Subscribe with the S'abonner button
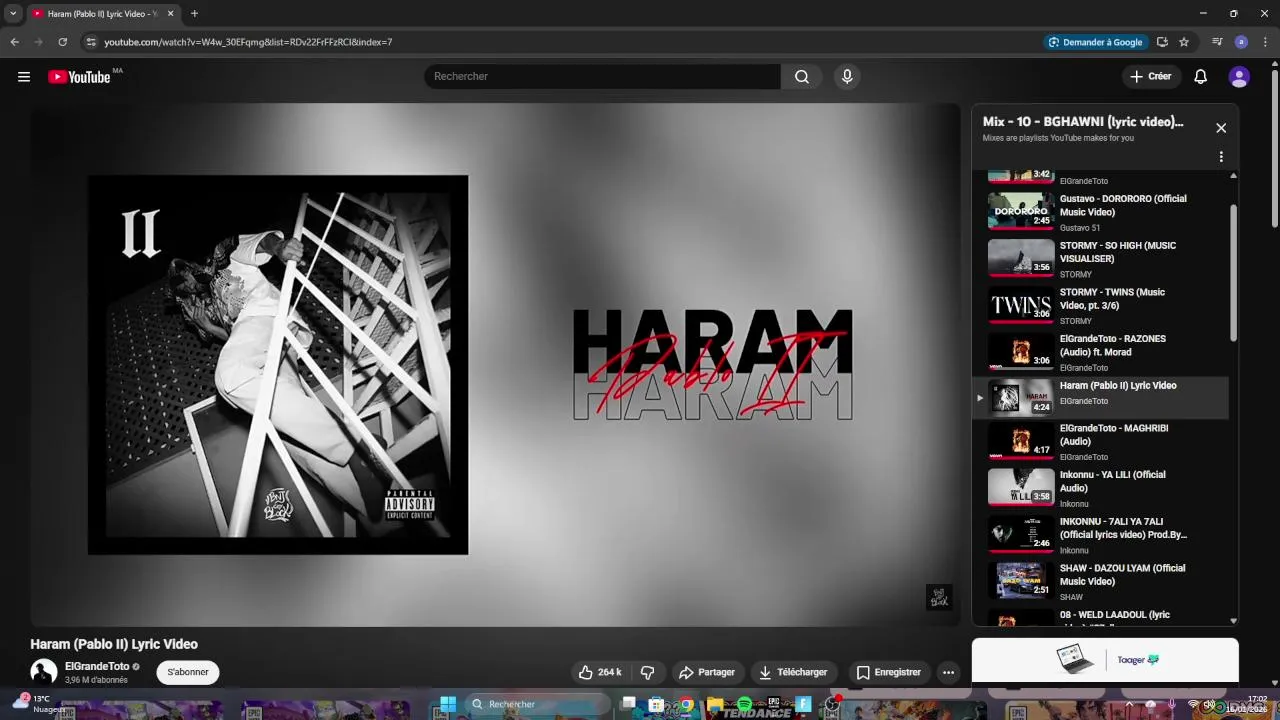Image resolution: width=1280 pixels, height=720 pixels. (x=188, y=672)
